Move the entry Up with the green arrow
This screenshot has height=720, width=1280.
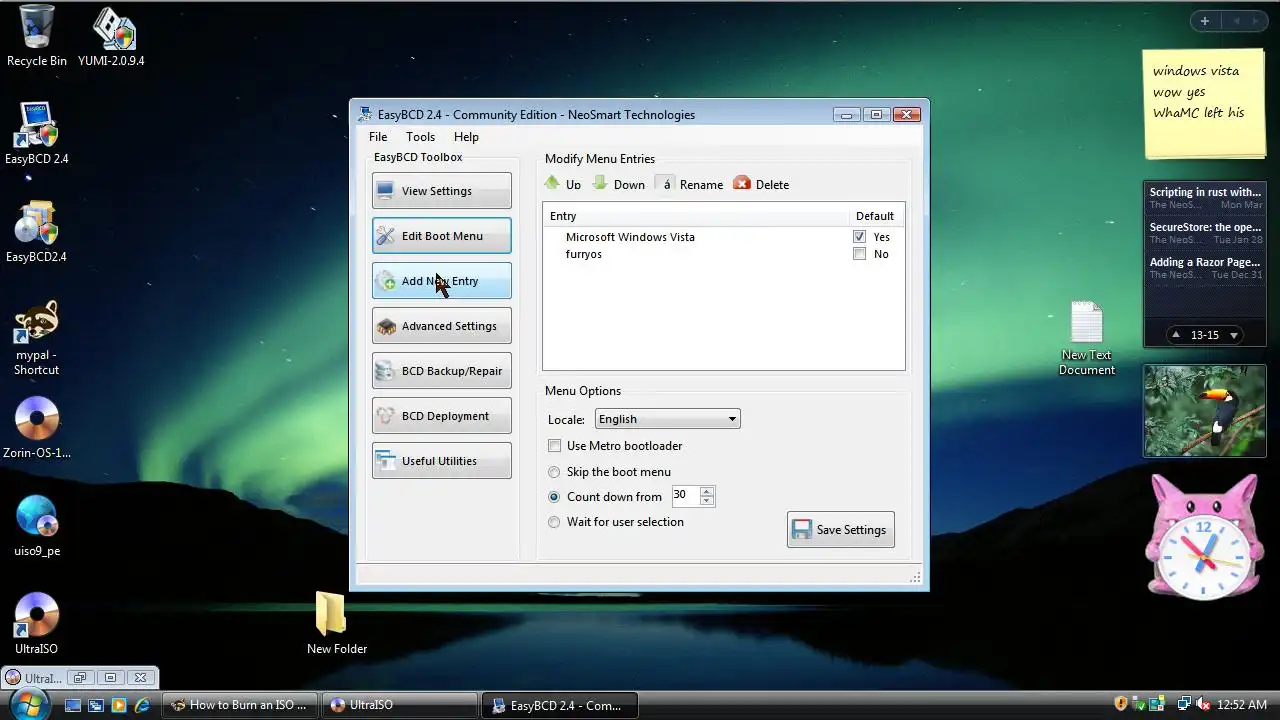tap(562, 184)
